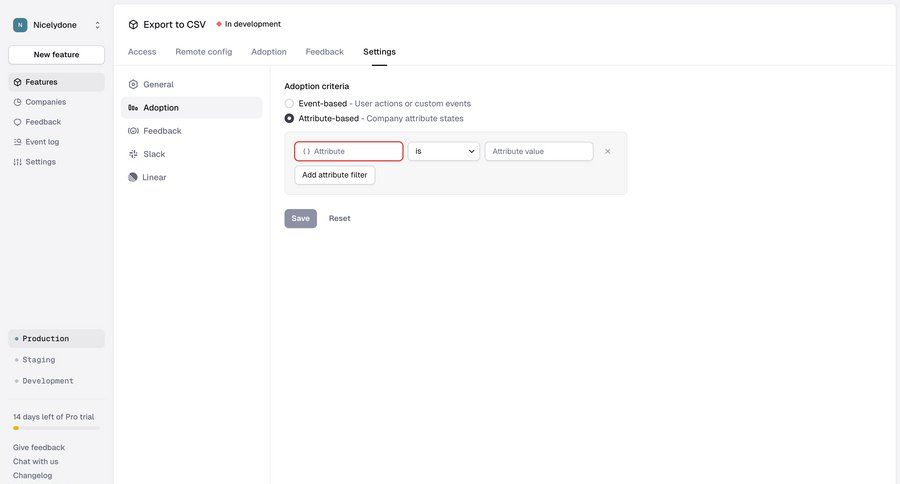
Task: Select the Settings tab in the header
Action: point(379,52)
